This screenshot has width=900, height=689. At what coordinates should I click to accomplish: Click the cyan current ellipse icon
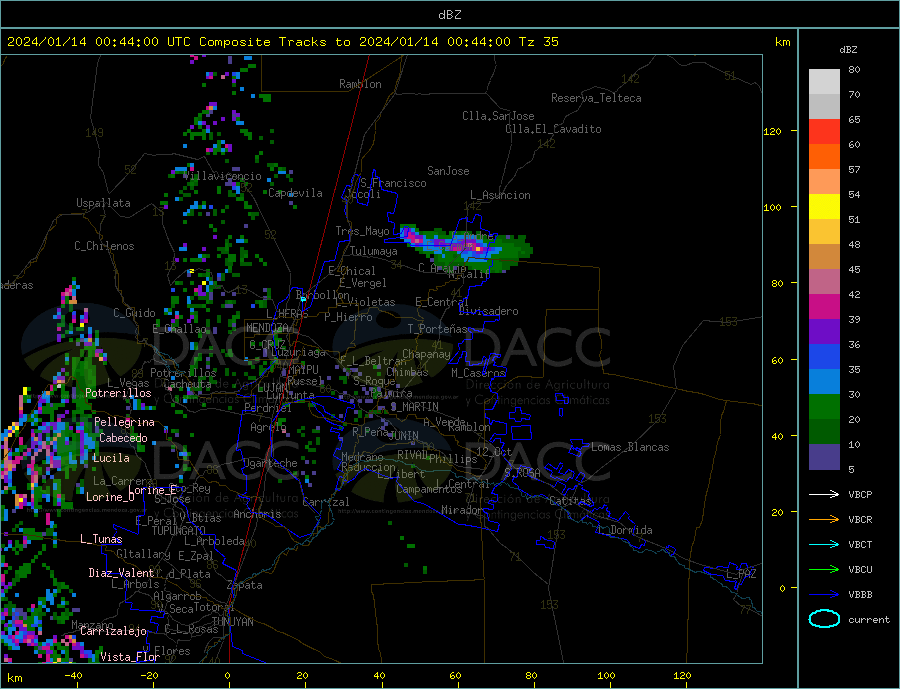click(824, 619)
